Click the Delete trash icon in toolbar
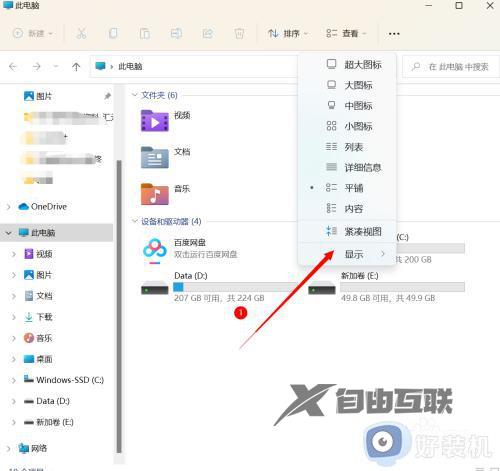 point(239,33)
